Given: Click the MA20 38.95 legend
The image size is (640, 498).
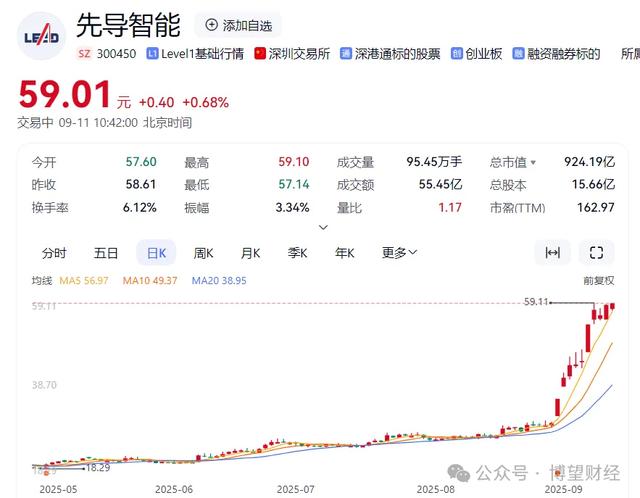Looking at the screenshot, I should click(219, 280).
